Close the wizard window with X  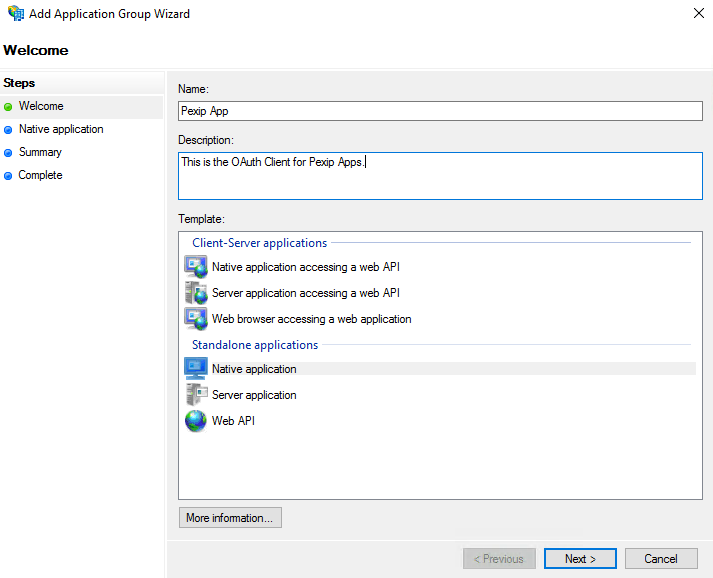pyautogui.click(x=697, y=14)
